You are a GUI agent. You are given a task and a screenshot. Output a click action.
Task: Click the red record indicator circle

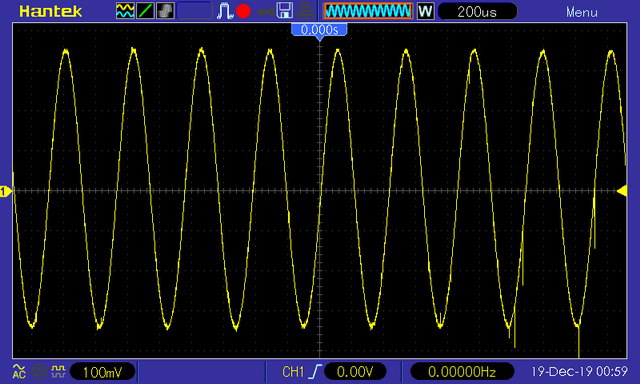(243, 11)
